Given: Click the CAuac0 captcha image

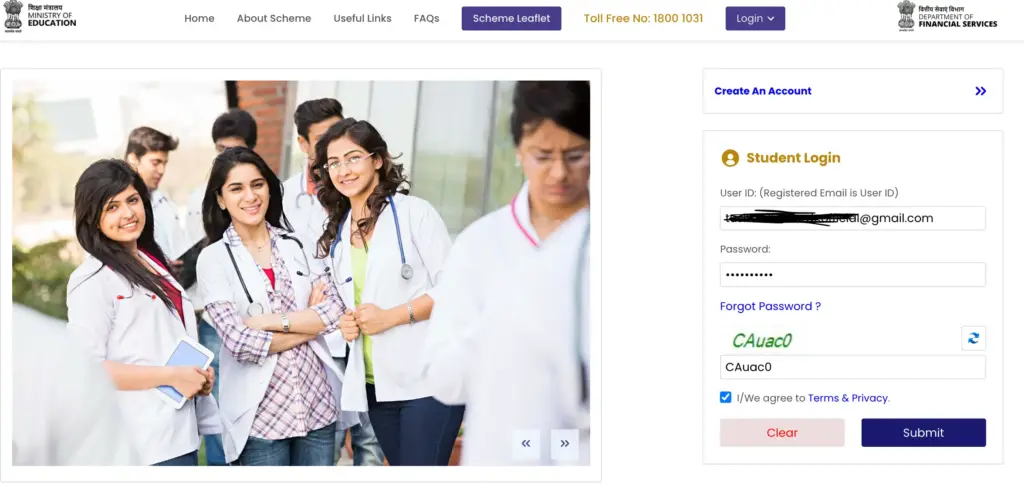Looking at the screenshot, I should click(761, 340).
